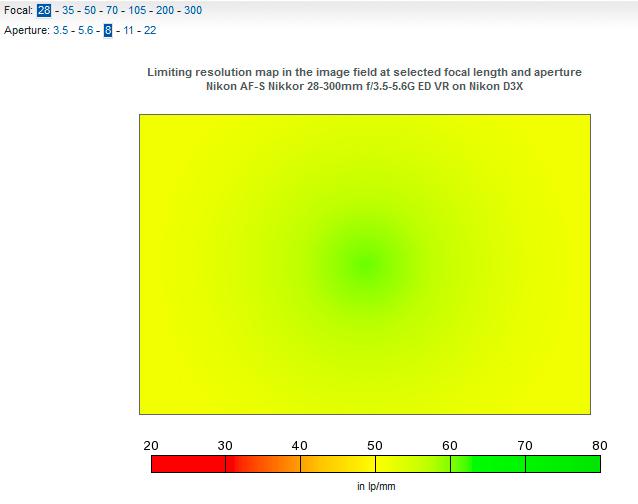
Task: Click the green center of resolution map
Action: pyautogui.click(x=365, y=264)
